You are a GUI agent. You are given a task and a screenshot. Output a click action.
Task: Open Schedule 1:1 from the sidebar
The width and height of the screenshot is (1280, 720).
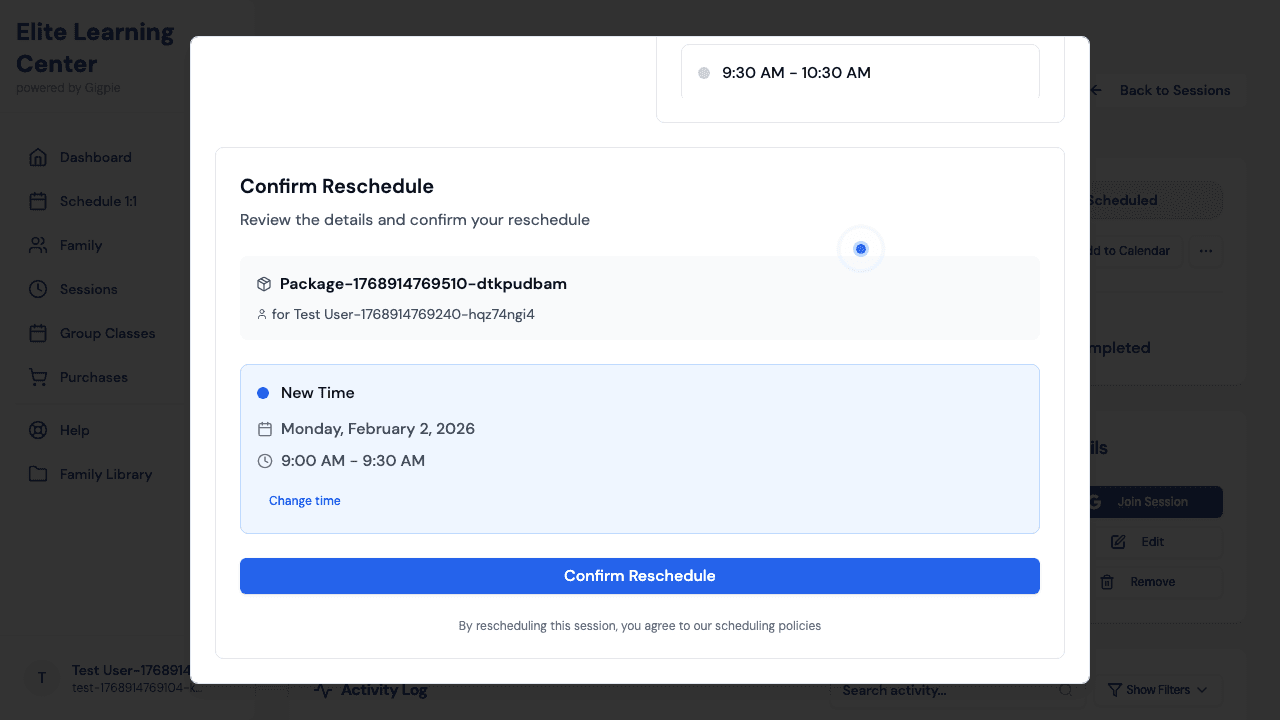36,201
